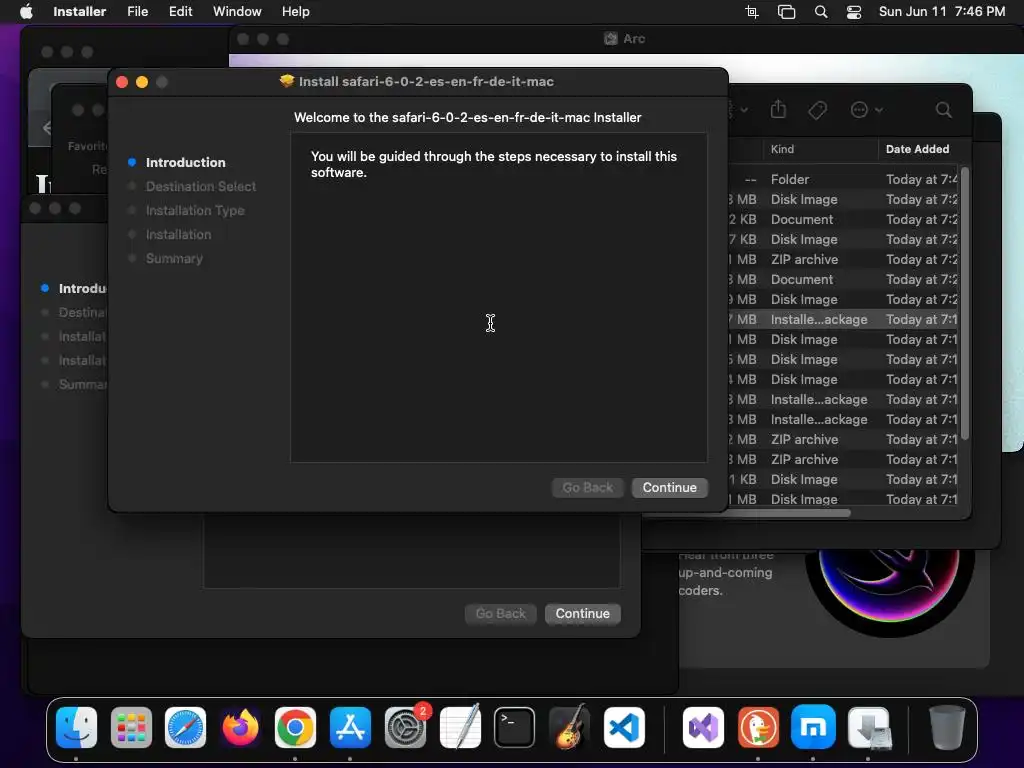1024x768 pixels.
Task: Open Control Center in menu bar
Action: click(854, 12)
